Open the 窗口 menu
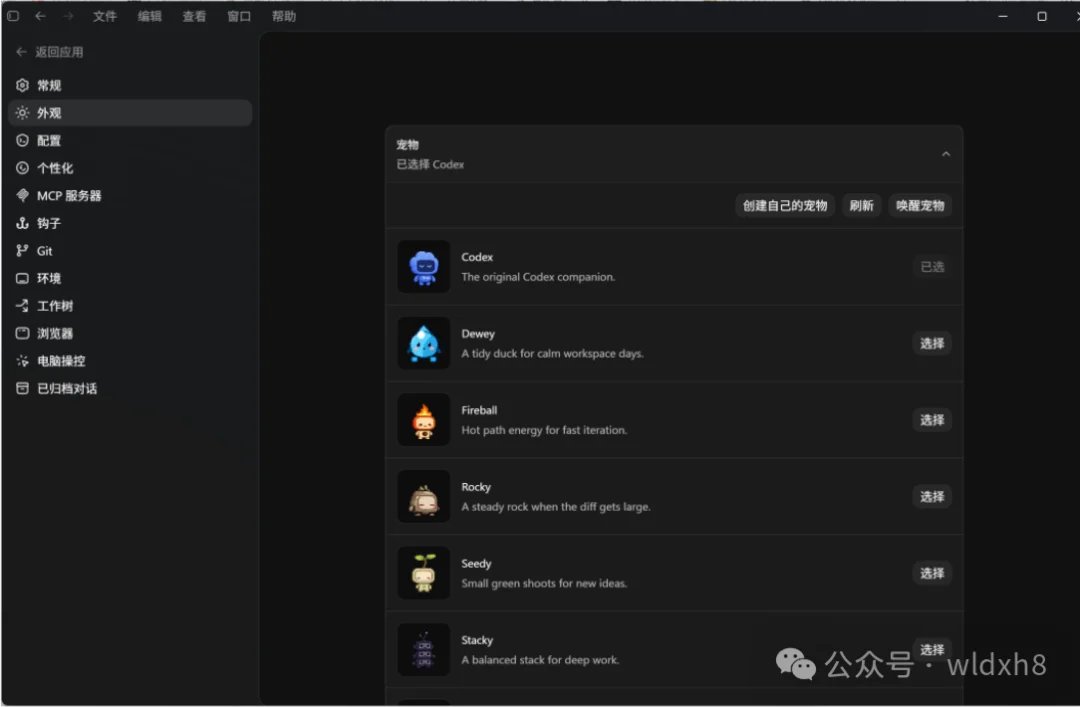Image resolution: width=1080 pixels, height=707 pixels. click(239, 16)
